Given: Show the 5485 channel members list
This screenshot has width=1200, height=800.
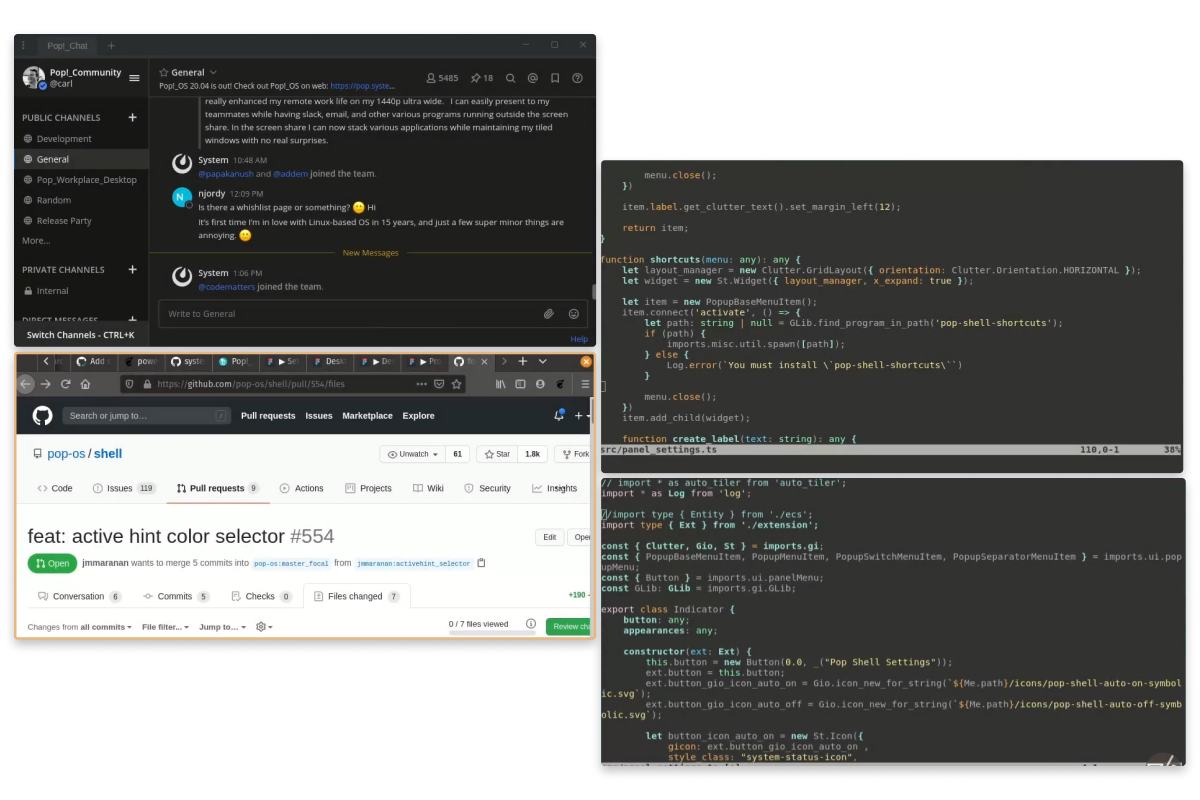Looking at the screenshot, I should coord(441,78).
